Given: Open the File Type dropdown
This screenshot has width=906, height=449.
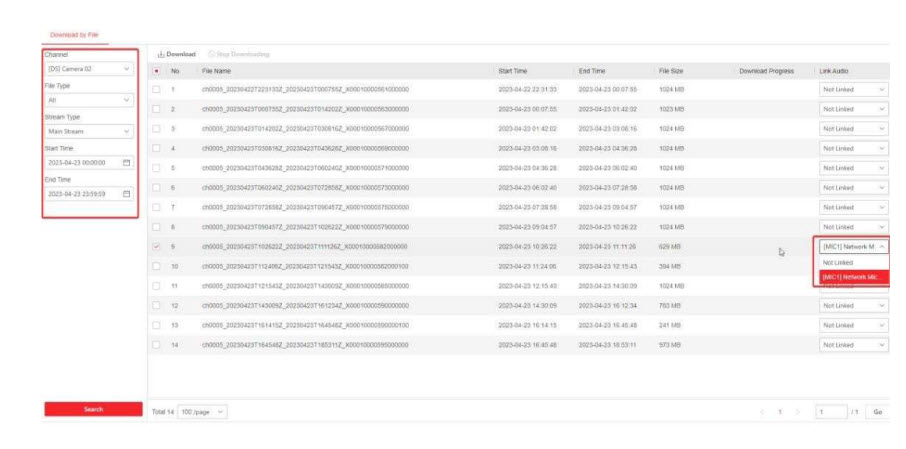Looking at the screenshot, I should 88,100.
